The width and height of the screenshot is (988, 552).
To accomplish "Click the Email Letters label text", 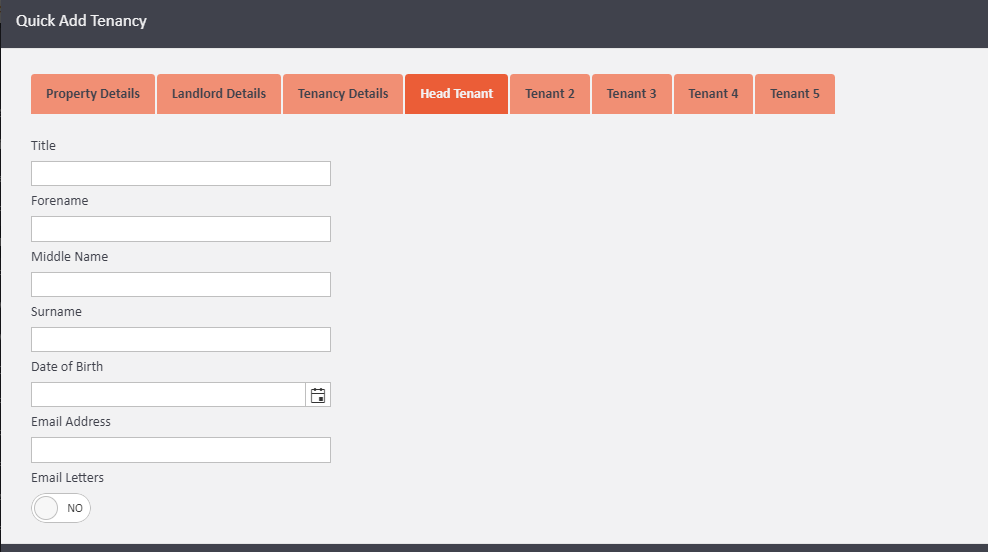I will click(67, 478).
